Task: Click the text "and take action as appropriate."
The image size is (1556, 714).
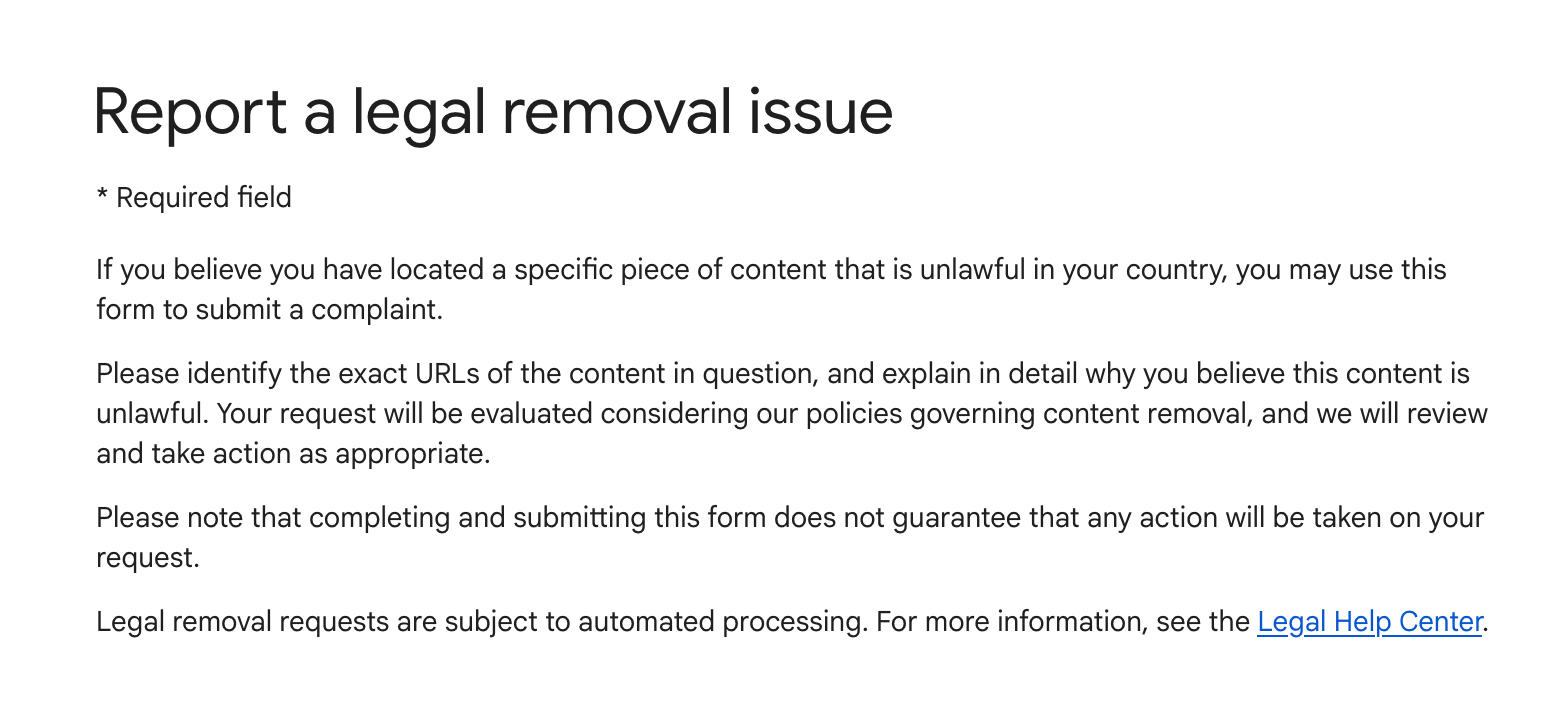Action: [x=293, y=454]
